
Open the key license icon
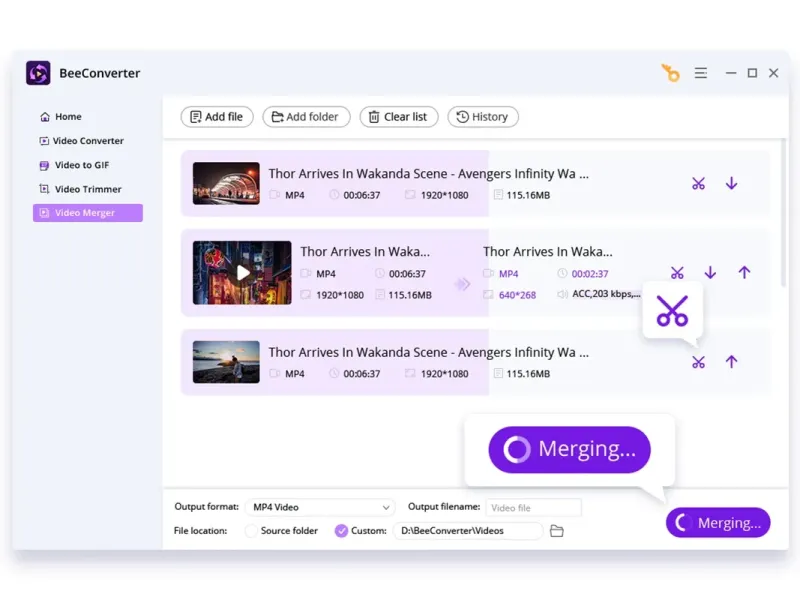[x=670, y=73]
